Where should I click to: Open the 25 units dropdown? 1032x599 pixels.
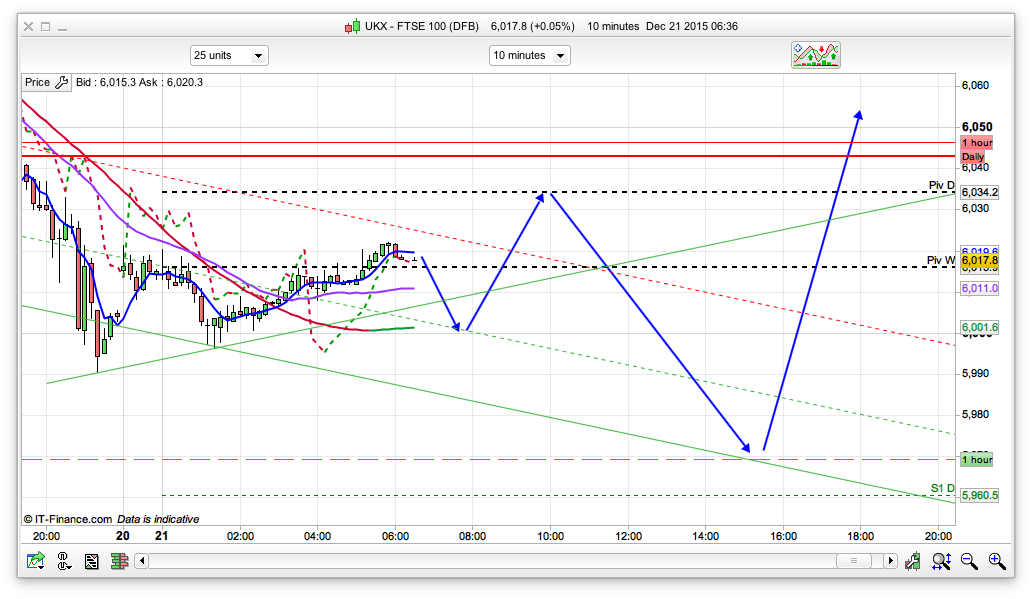click(229, 56)
